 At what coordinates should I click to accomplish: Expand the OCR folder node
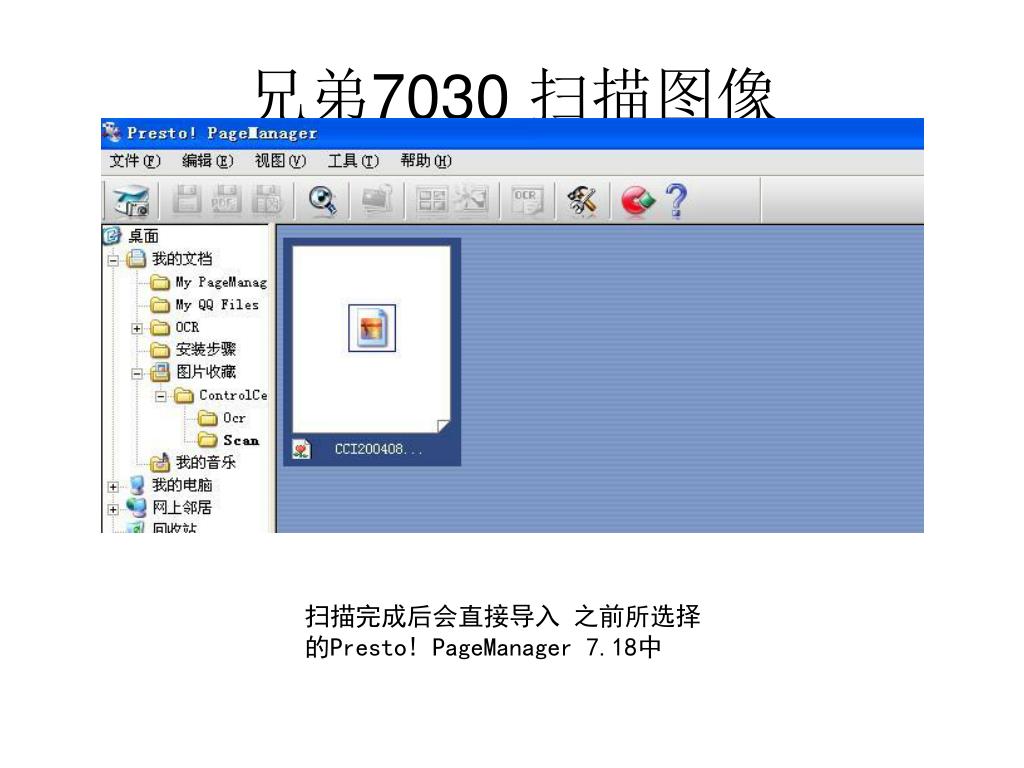pos(136,328)
